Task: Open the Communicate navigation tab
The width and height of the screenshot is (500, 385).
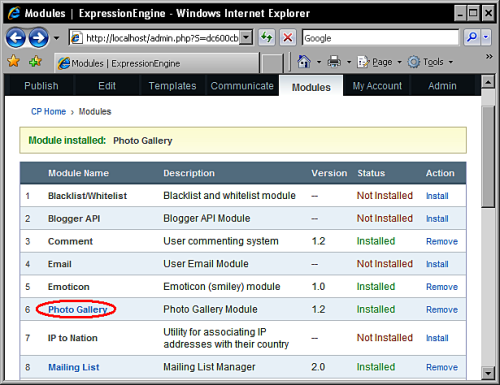Action: tap(242, 86)
